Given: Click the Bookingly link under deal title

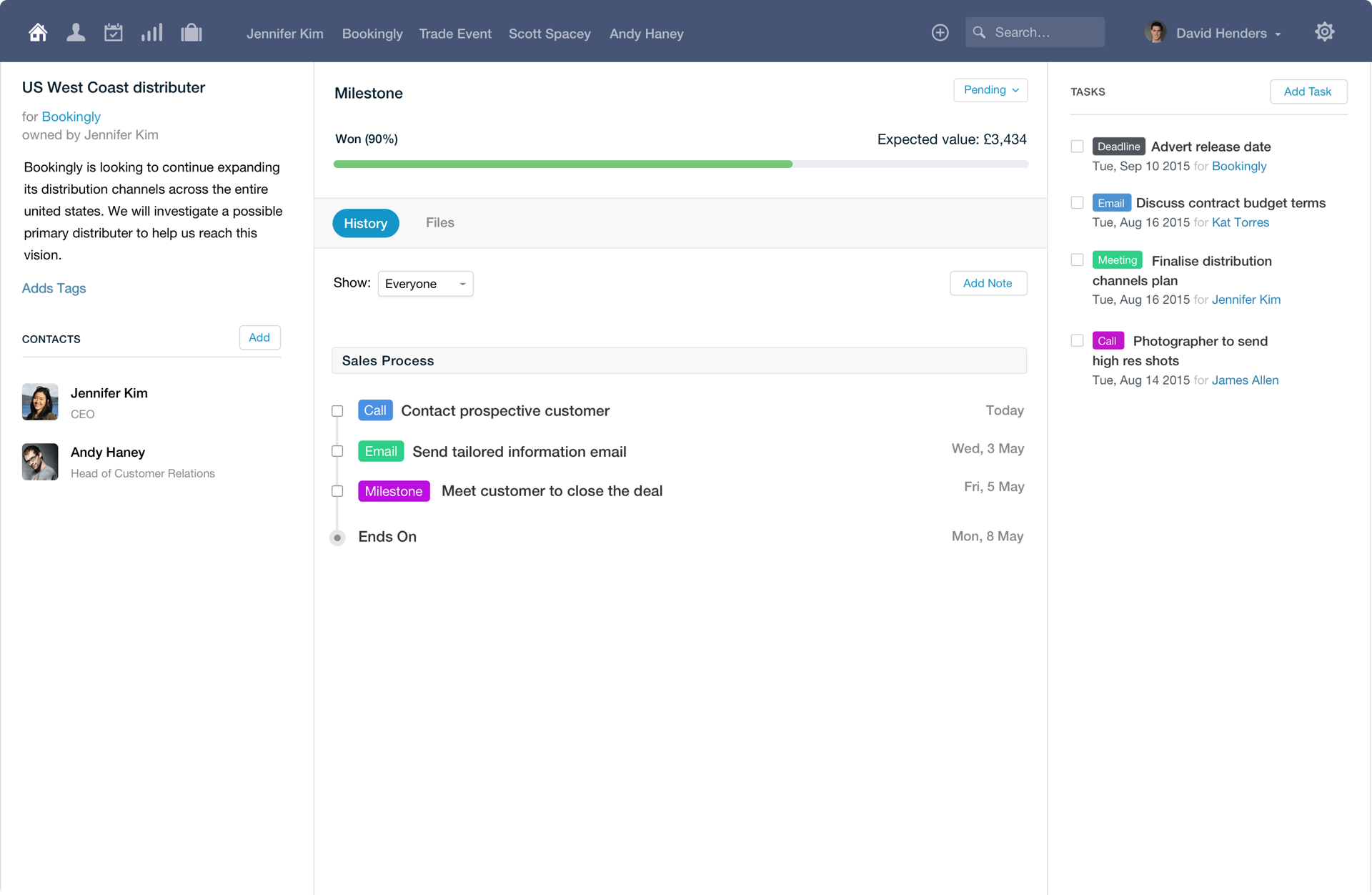Looking at the screenshot, I should pyautogui.click(x=70, y=117).
